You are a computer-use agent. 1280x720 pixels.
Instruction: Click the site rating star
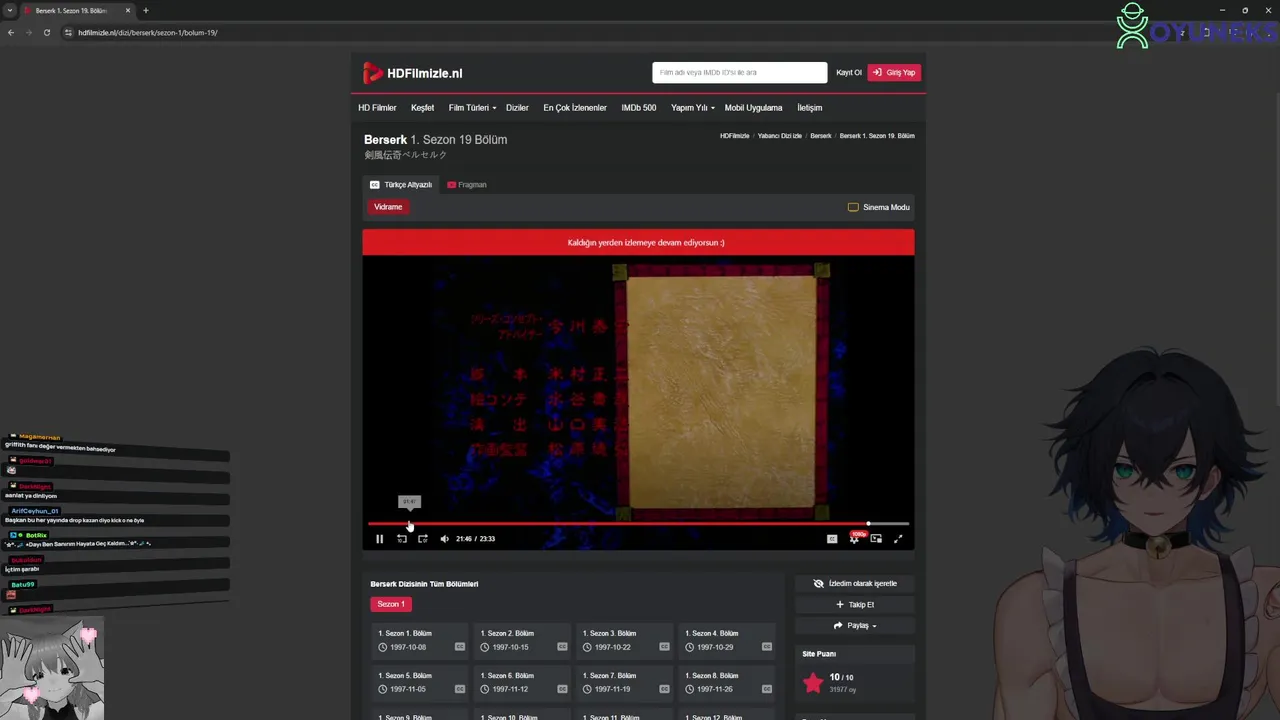(813, 683)
